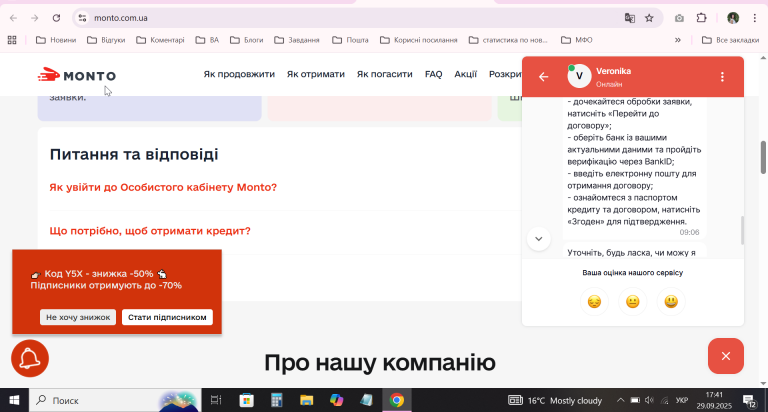Open Microsoft Store from taskbar
The width and height of the screenshot is (768, 412).
click(246, 400)
